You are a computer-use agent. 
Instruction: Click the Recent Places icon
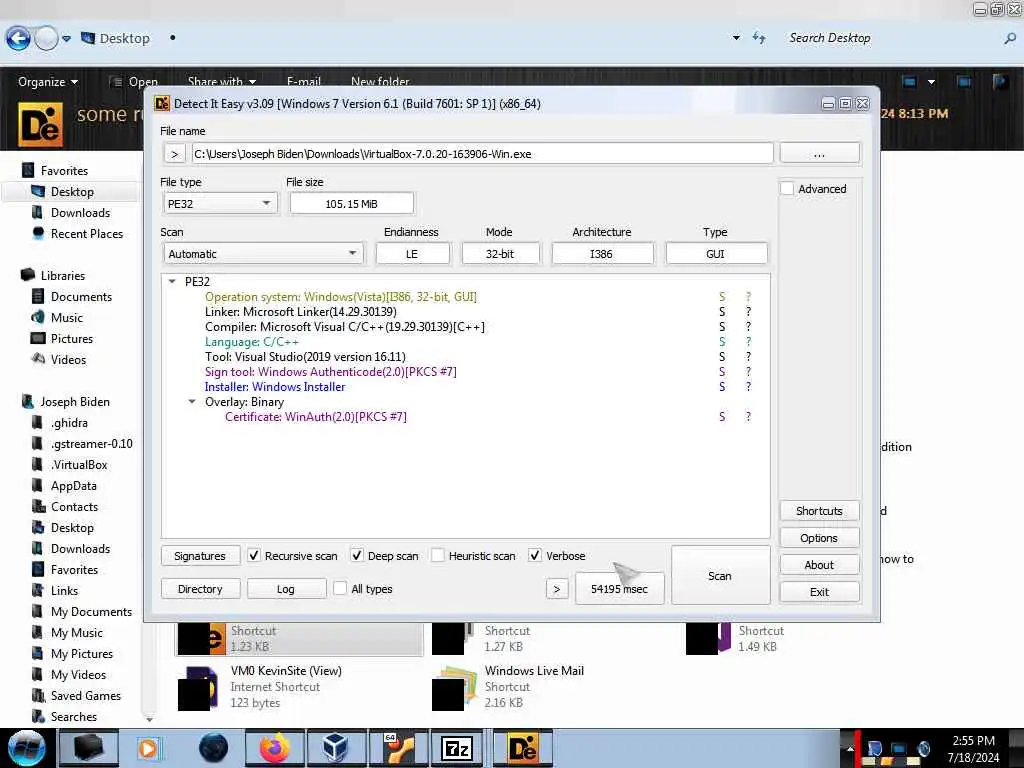click(x=38, y=233)
